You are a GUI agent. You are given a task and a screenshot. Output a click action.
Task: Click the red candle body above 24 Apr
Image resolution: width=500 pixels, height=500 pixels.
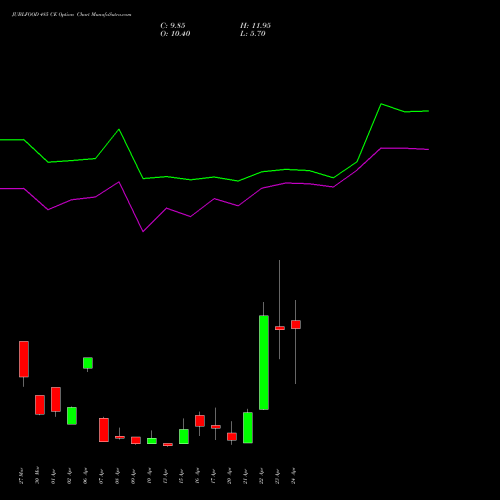click(296, 324)
